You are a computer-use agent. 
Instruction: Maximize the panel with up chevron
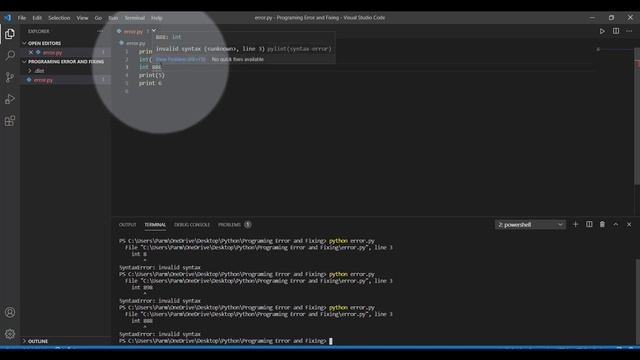coord(616,224)
